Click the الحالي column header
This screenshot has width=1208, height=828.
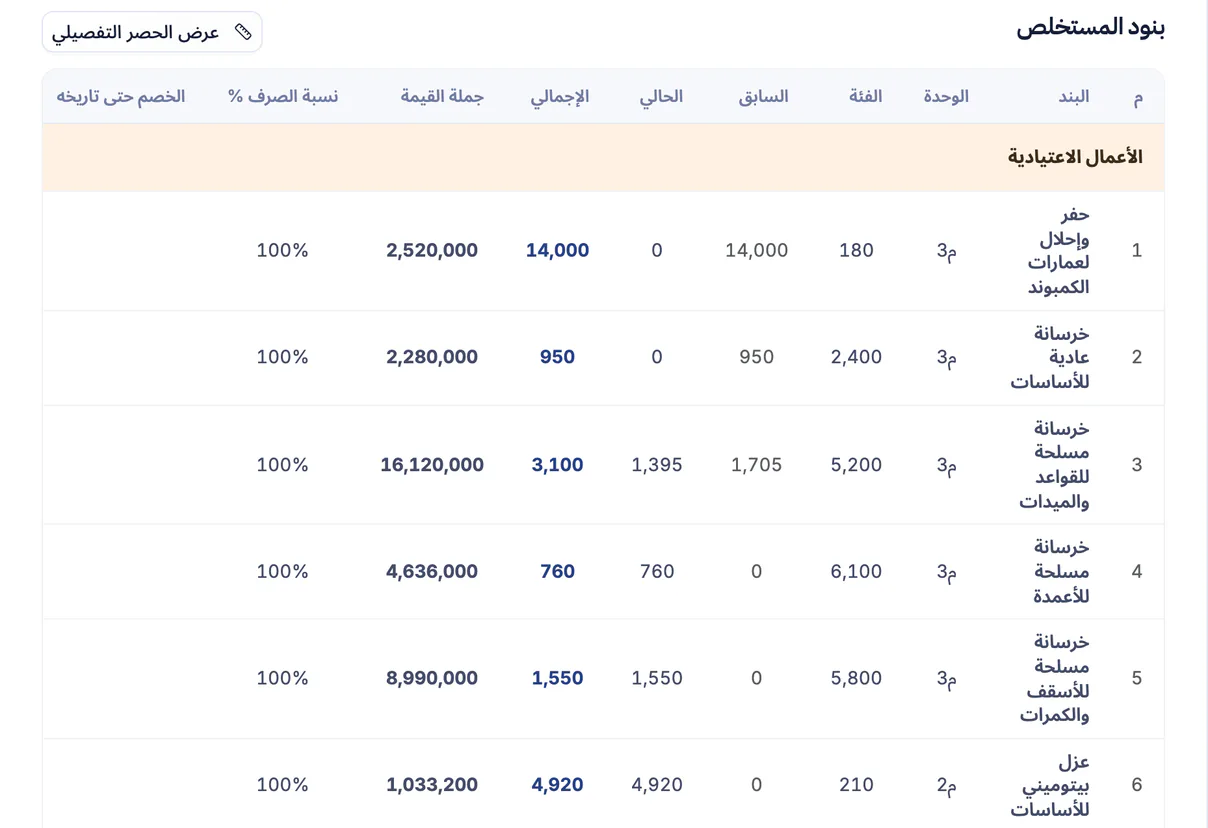pos(661,96)
